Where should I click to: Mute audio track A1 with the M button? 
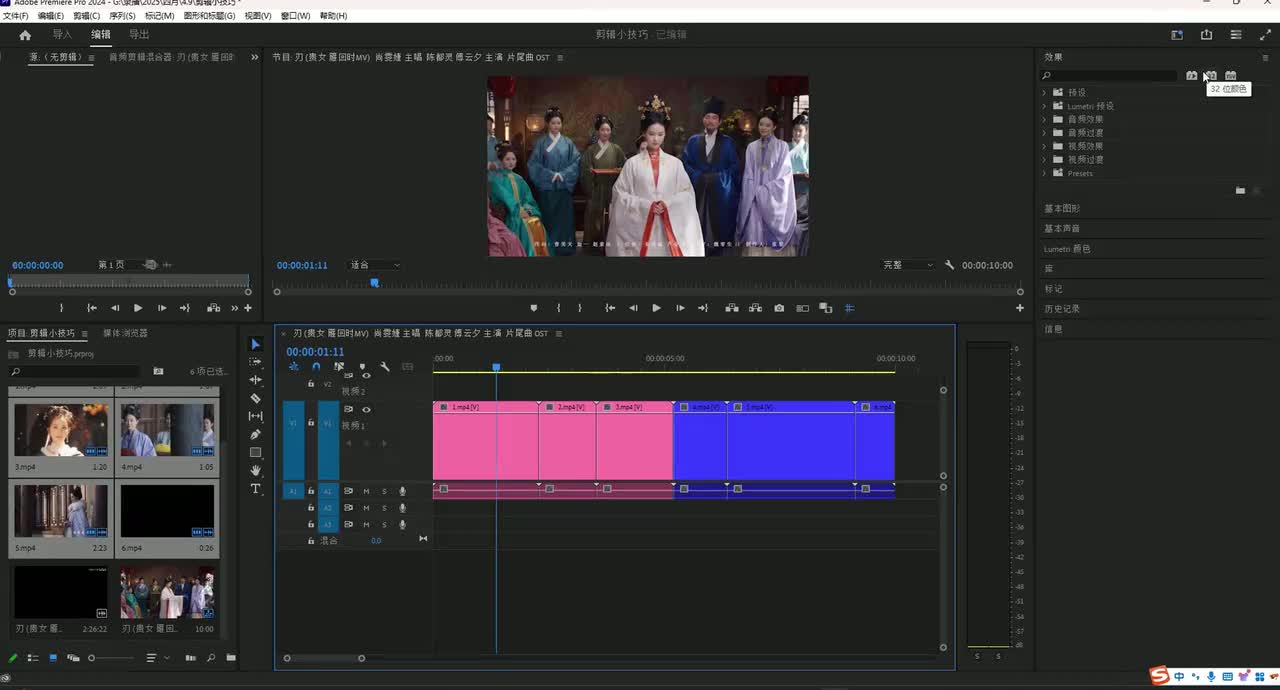366,491
